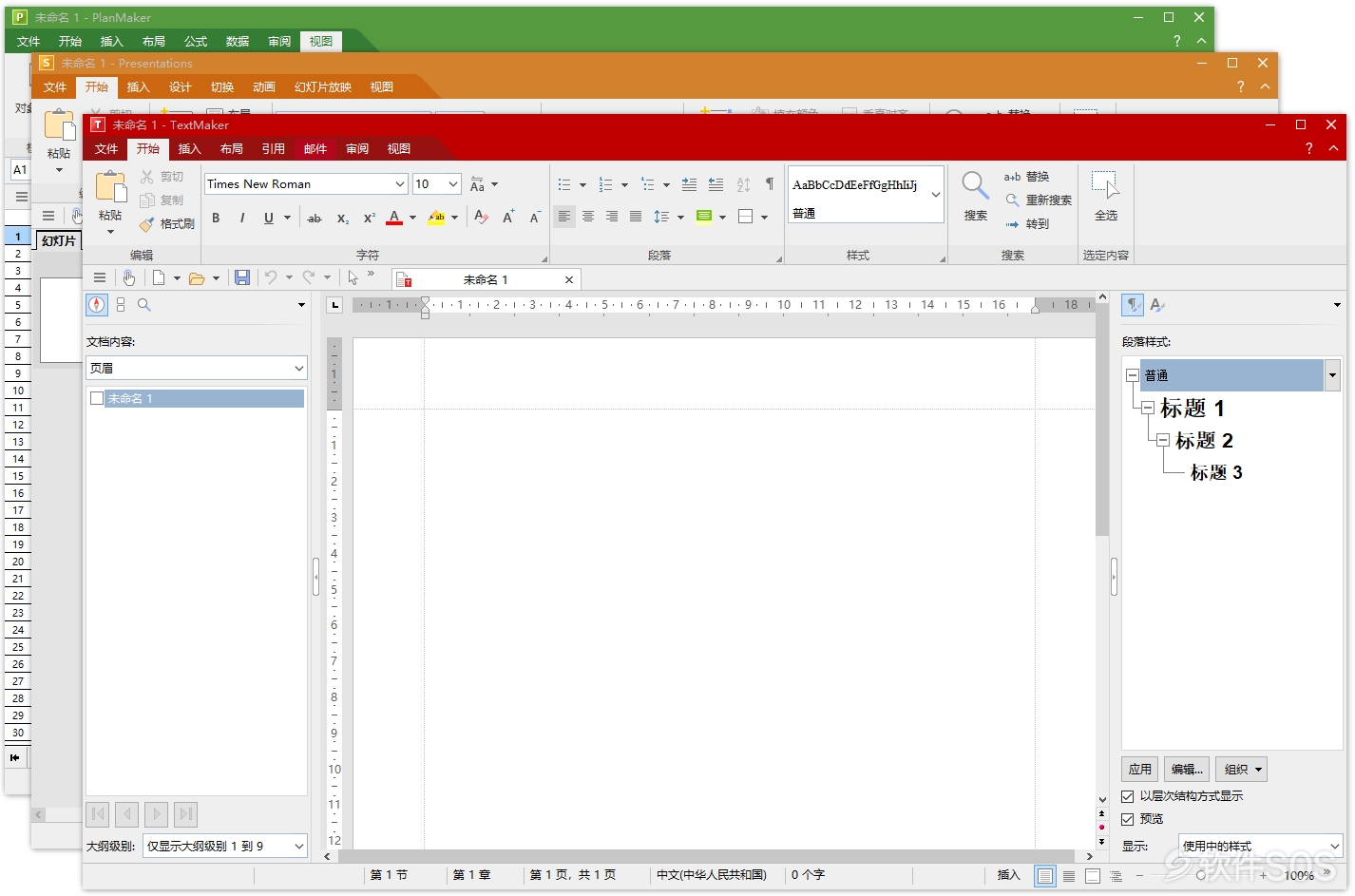
Task: Expand the styles gallery dropdown arrow
Action: tap(936, 195)
